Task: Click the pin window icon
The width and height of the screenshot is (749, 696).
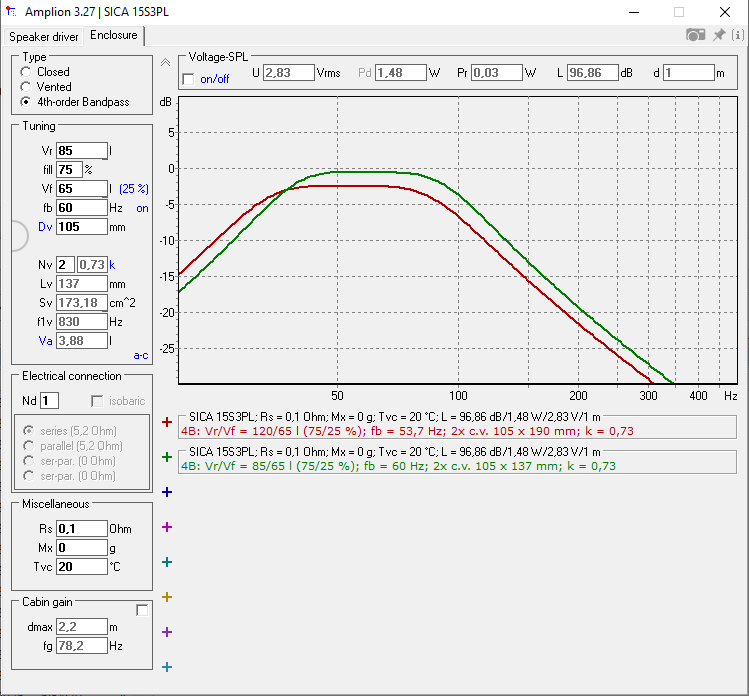Action: (x=719, y=35)
